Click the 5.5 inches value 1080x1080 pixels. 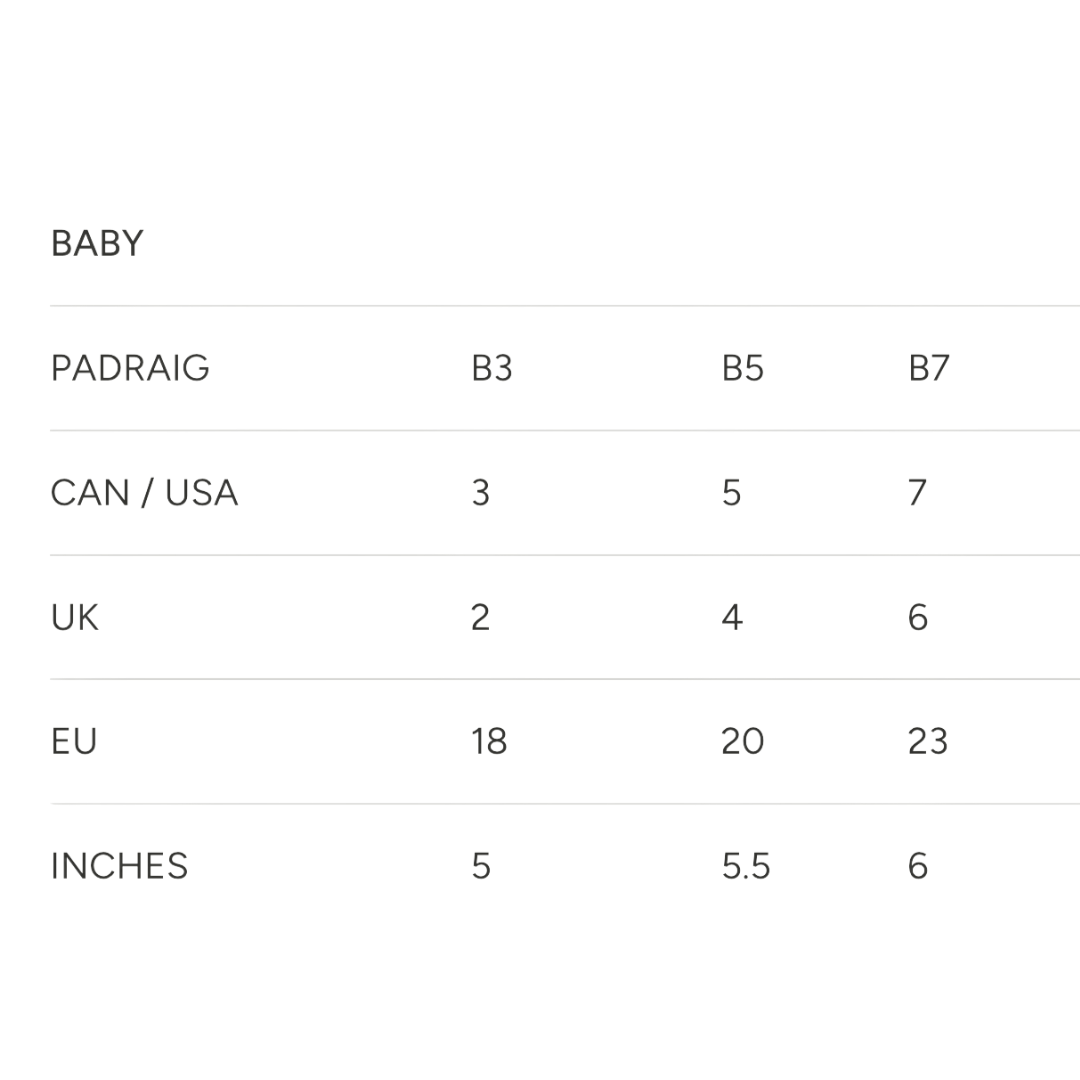(746, 866)
